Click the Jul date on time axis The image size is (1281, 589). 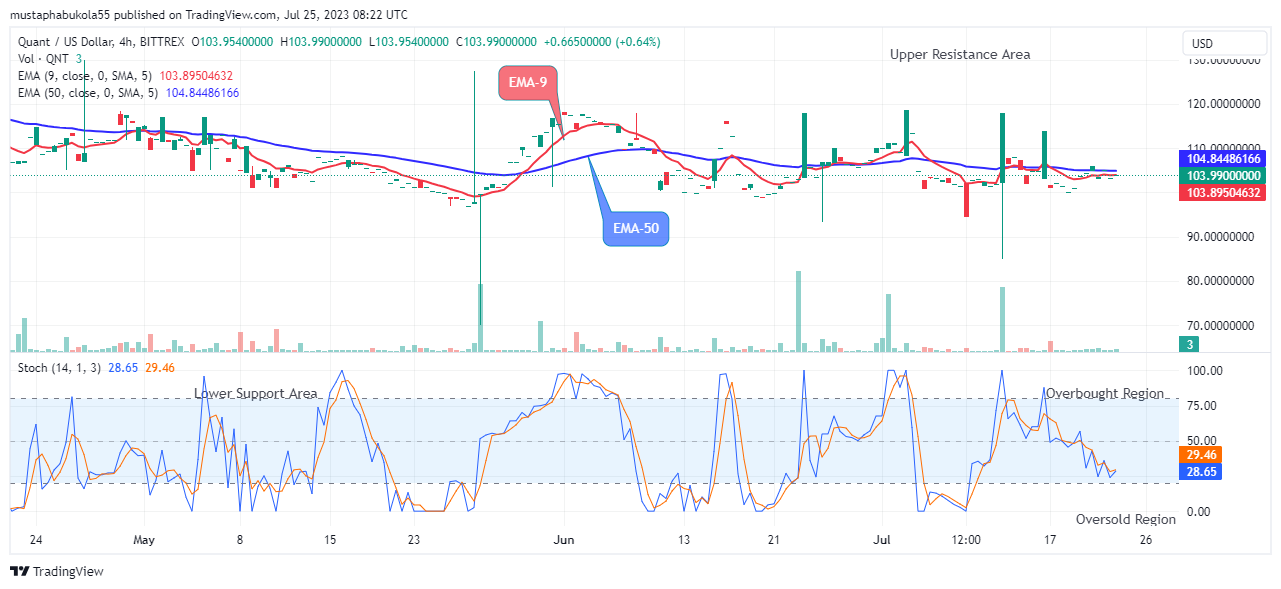click(881, 540)
